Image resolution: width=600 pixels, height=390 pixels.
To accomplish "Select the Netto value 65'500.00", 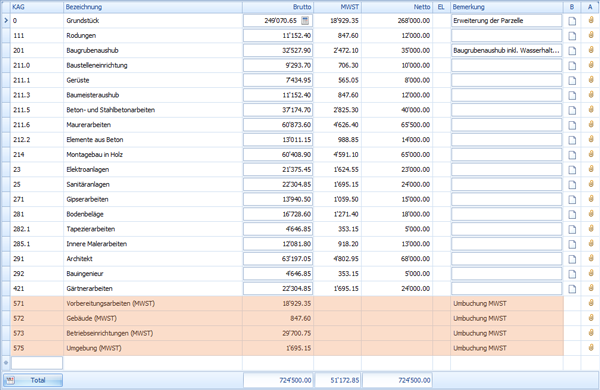I will click(x=416, y=125).
